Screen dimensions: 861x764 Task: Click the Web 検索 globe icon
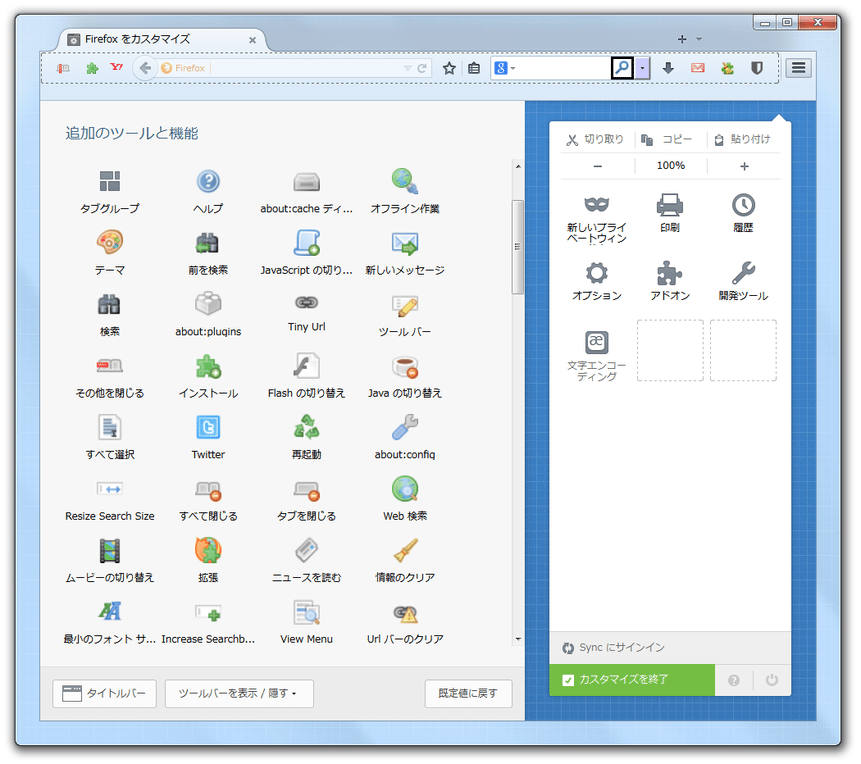tap(405, 489)
